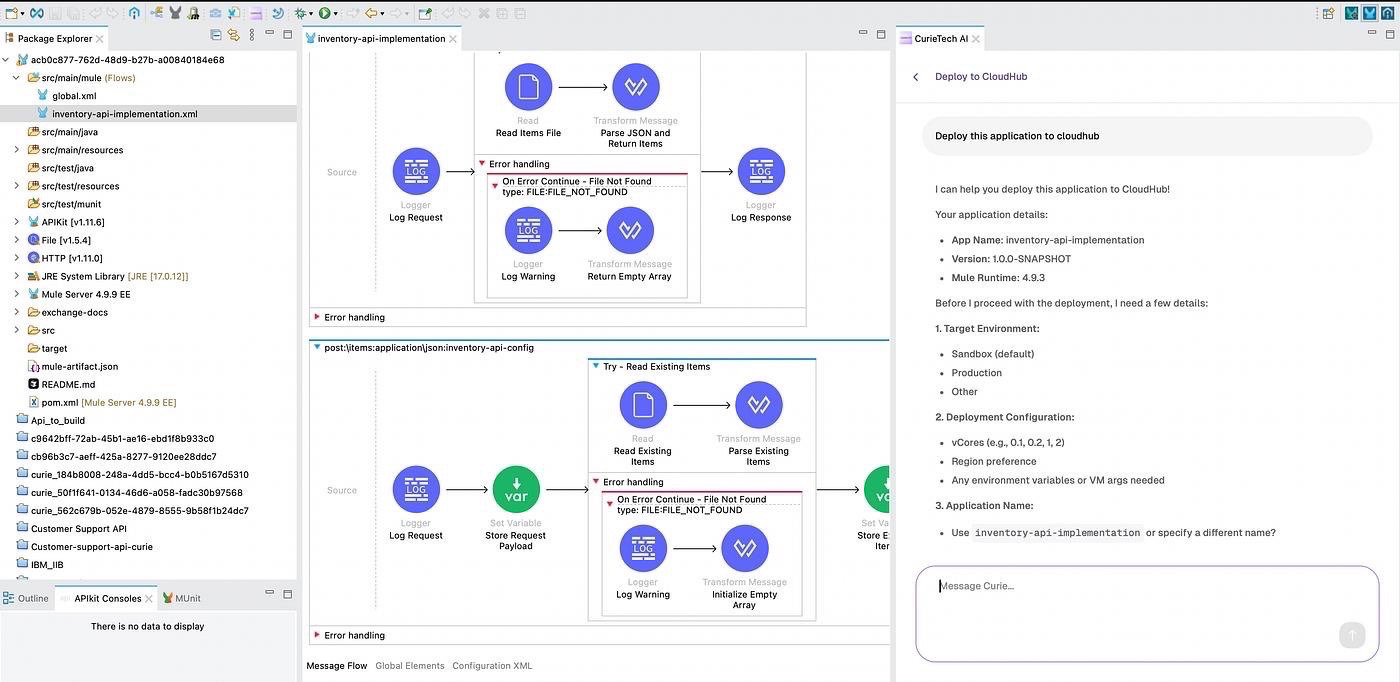Image resolution: width=1400 pixels, height=682 pixels.
Task: Go back with the chevron beside Deploy to CloudHub
Action: click(x=915, y=77)
